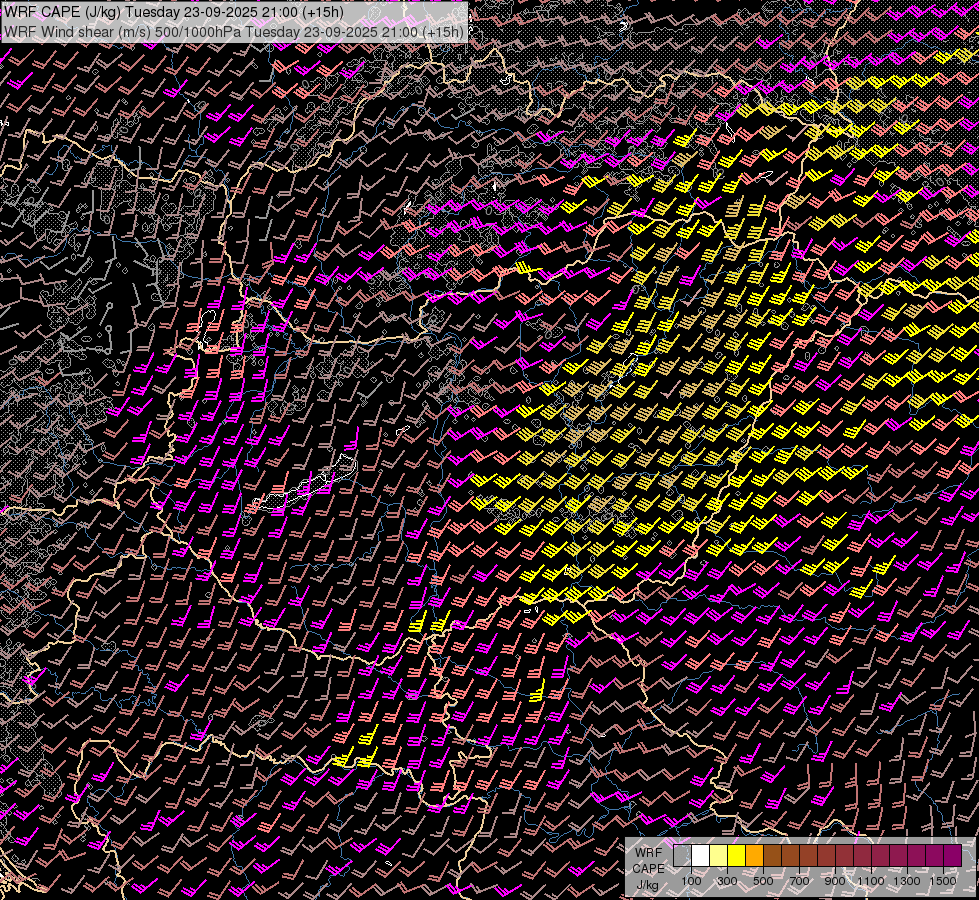Screen dimensions: 979x900
Task: Click the 'J/kg' unit label in legend
Action: pyautogui.click(x=647, y=884)
